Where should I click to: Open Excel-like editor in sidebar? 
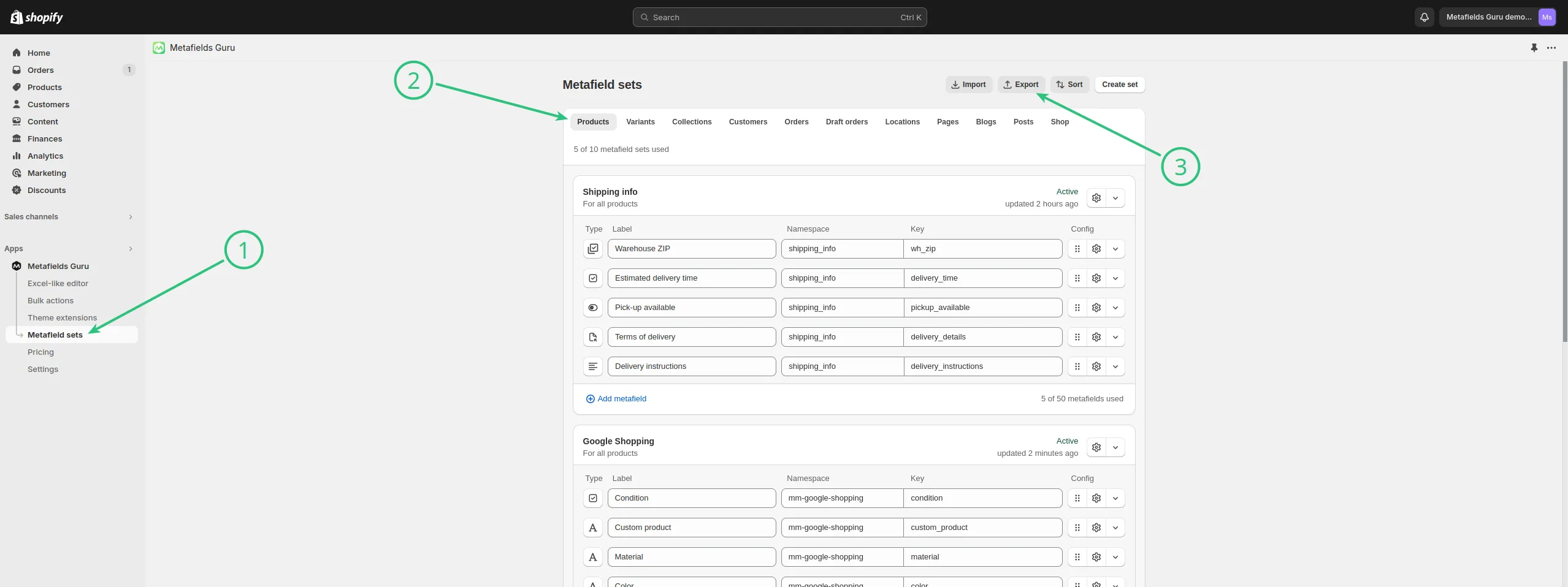tap(58, 283)
